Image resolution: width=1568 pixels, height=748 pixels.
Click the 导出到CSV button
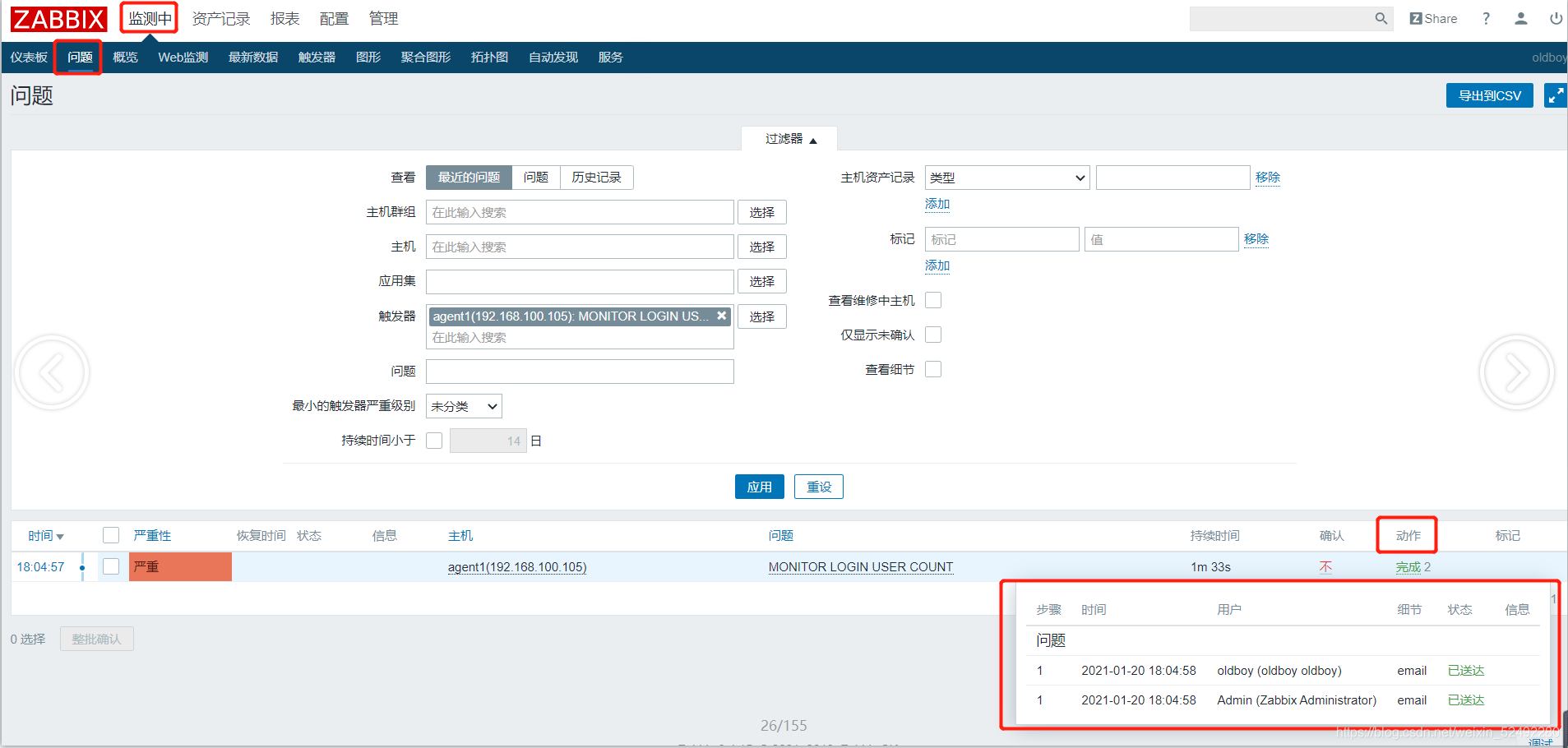tap(1489, 95)
